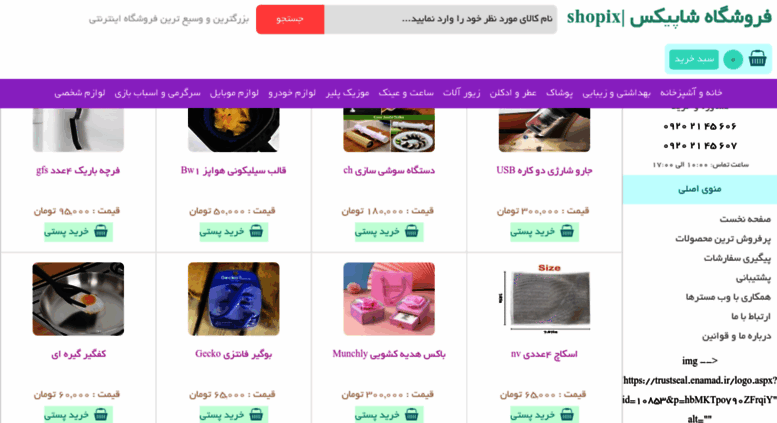Click the cart item count circle

pos(732,59)
